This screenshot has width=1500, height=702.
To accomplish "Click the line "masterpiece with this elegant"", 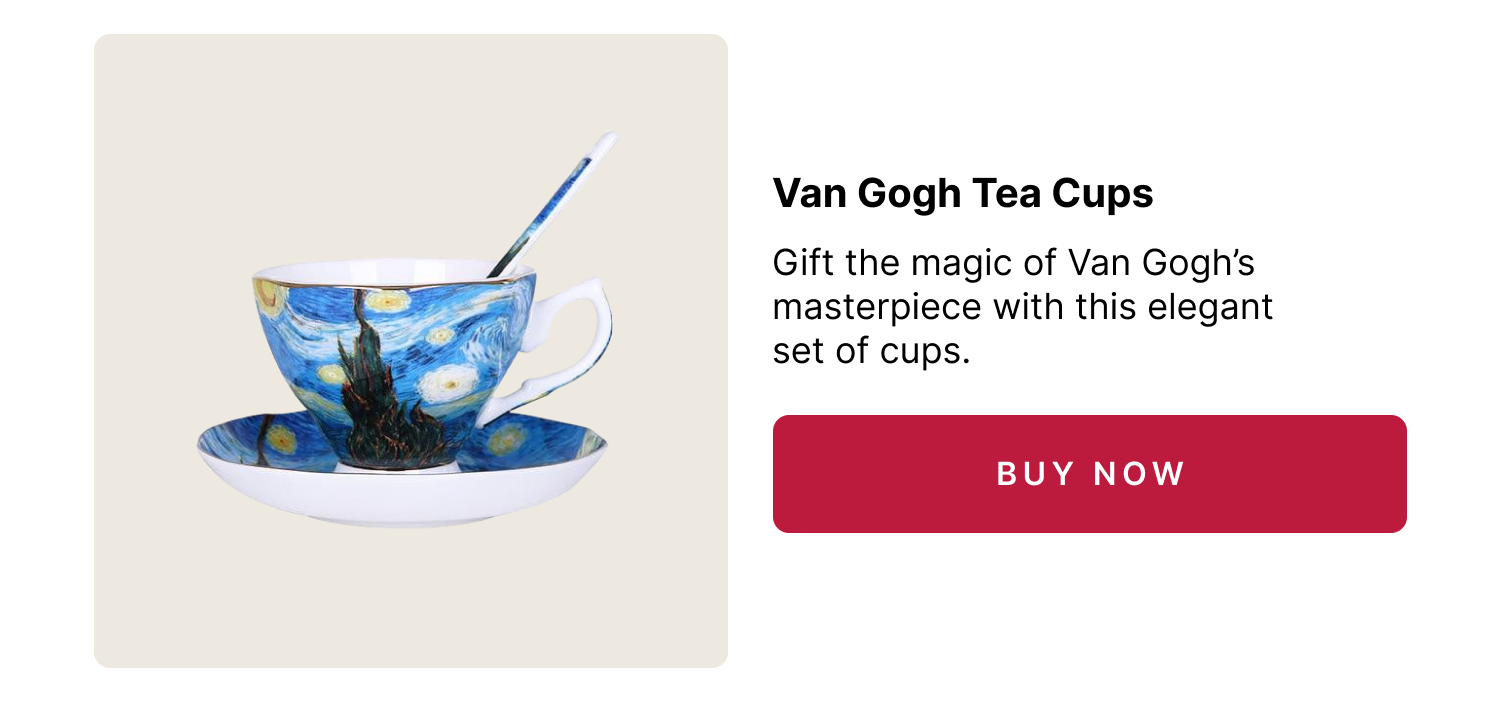I will pyautogui.click(x=1023, y=307).
